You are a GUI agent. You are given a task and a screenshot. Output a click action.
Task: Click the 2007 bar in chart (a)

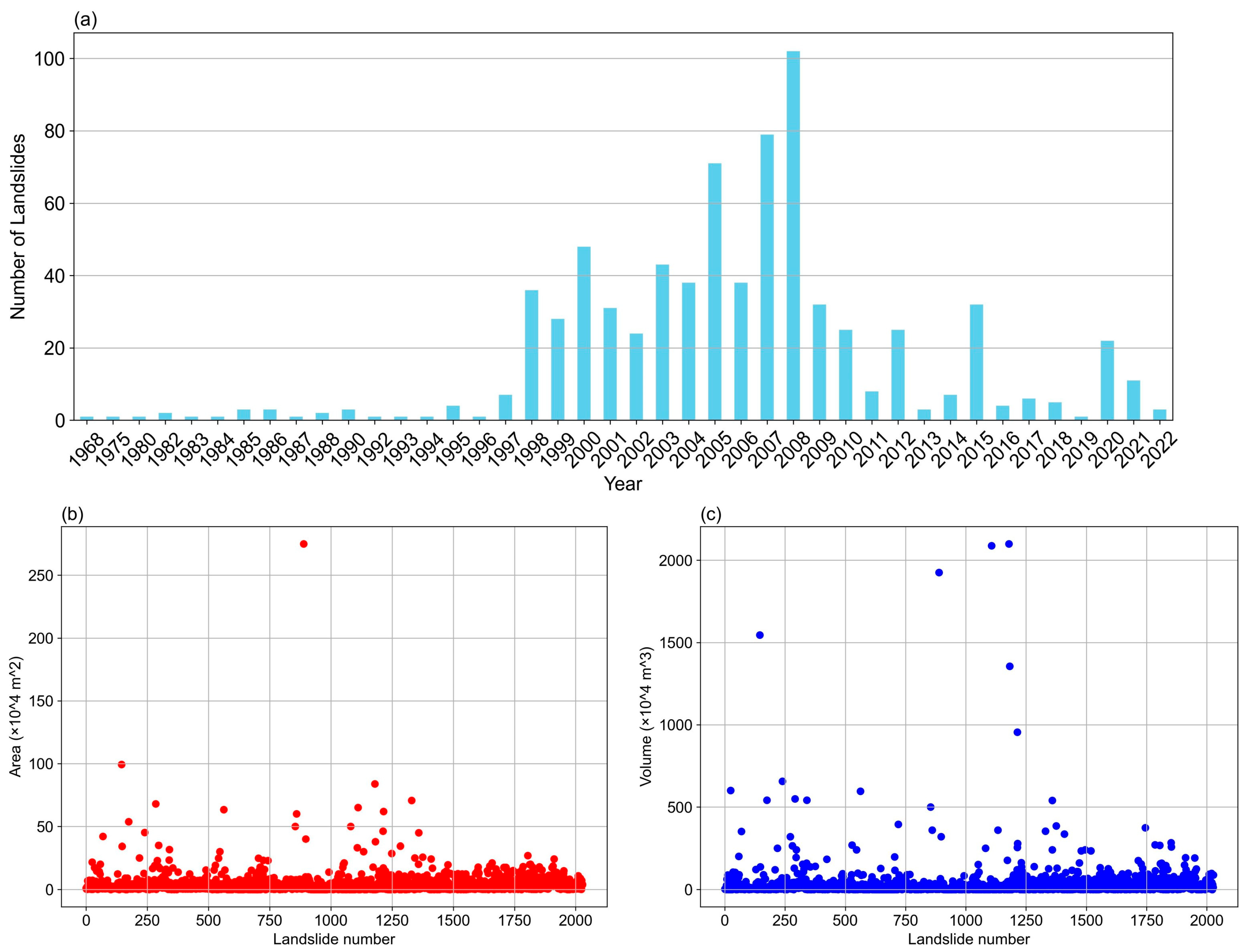pos(767,277)
